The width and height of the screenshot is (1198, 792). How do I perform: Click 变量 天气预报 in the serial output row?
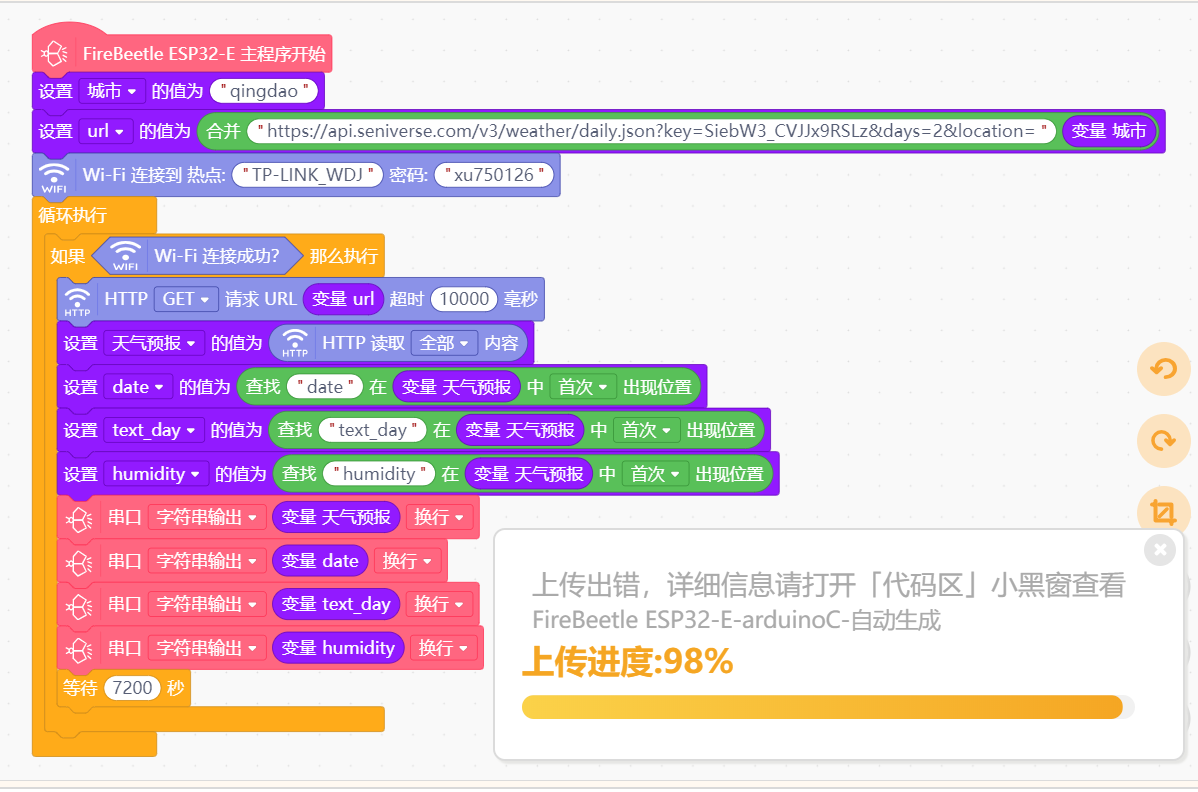click(336, 518)
